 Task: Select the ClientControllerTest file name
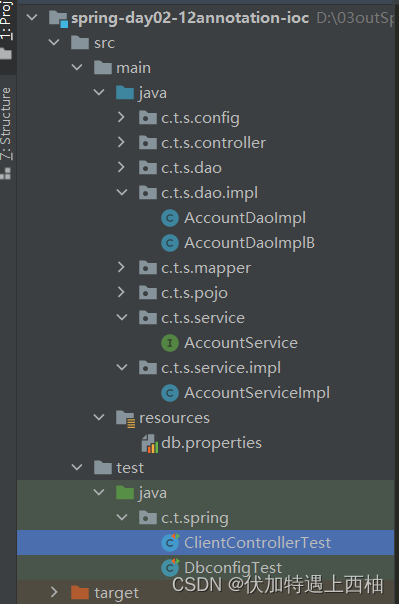pos(258,542)
